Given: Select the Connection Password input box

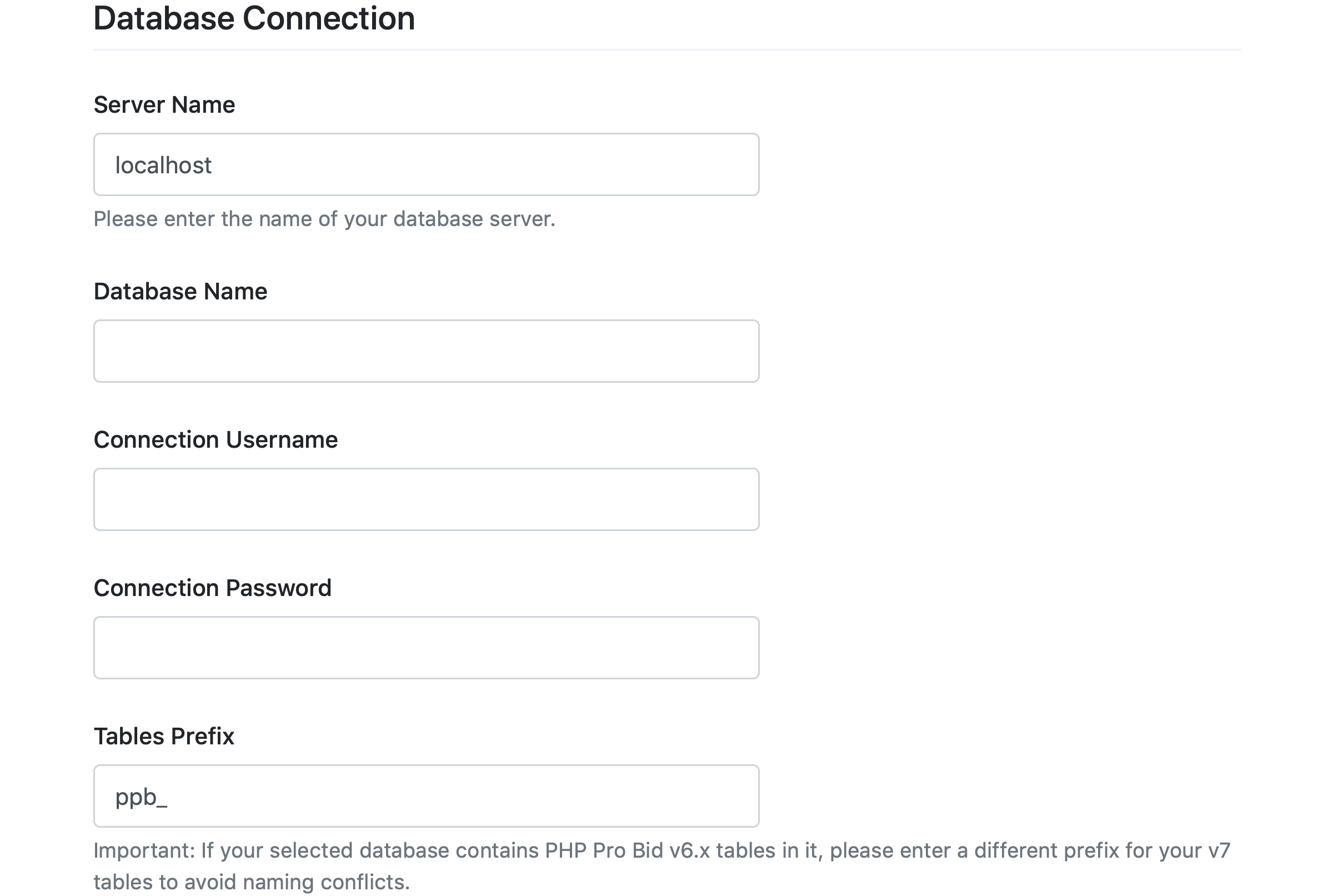Looking at the screenshot, I should (426, 648).
